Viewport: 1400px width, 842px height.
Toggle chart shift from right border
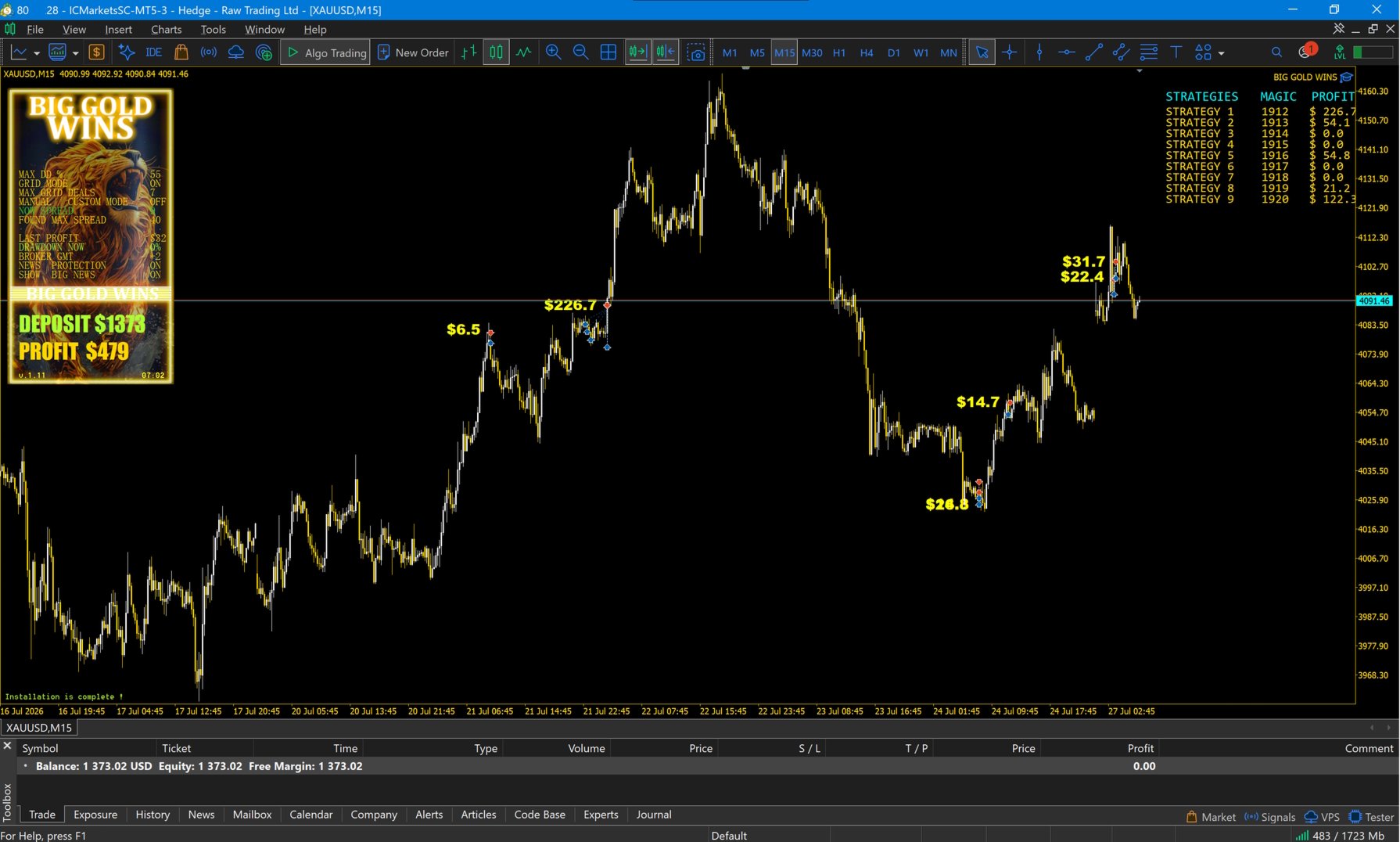click(x=666, y=52)
